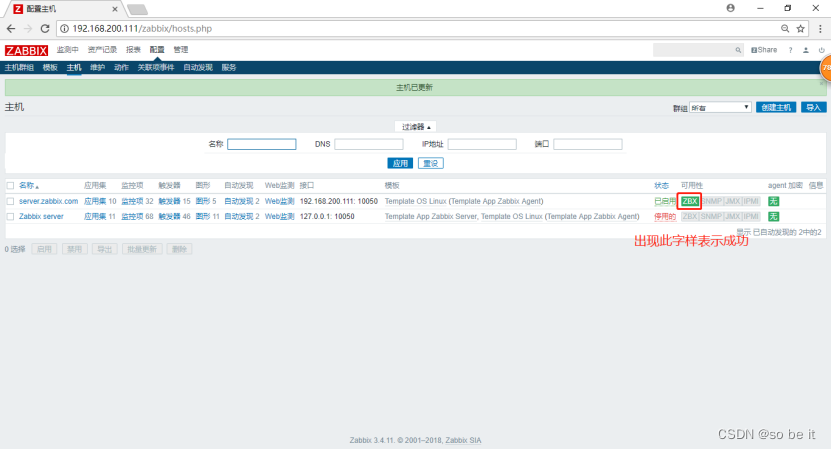This screenshot has width=831, height=449.
Task: Select all hosts with header checkbox
Action: pos(10,186)
